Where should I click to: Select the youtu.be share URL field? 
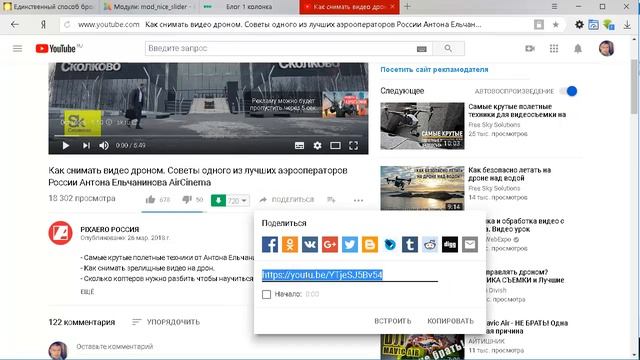tap(349, 275)
